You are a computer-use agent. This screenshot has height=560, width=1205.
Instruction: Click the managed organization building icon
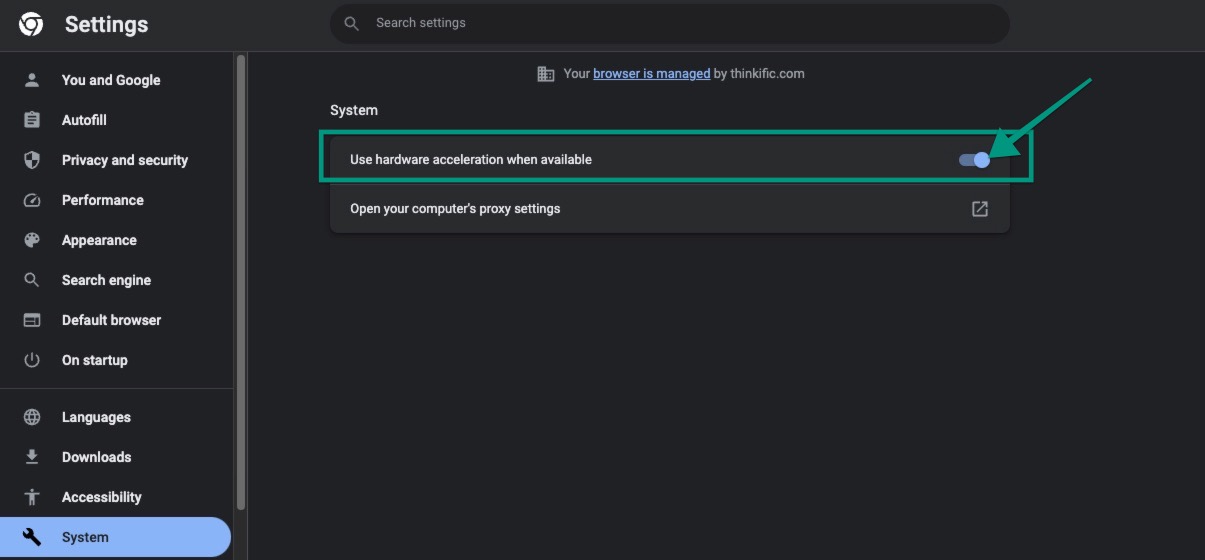coord(546,74)
